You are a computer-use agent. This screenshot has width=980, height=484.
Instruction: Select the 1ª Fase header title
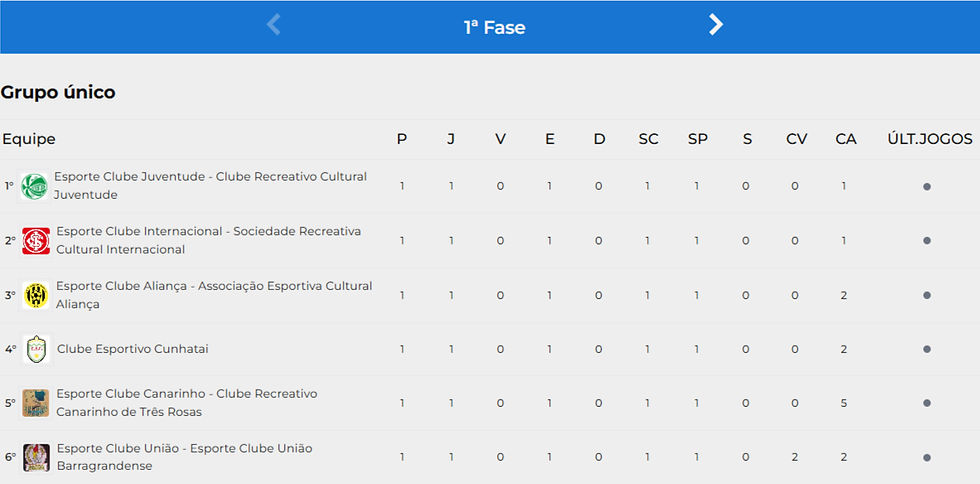click(x=494, y=28)
